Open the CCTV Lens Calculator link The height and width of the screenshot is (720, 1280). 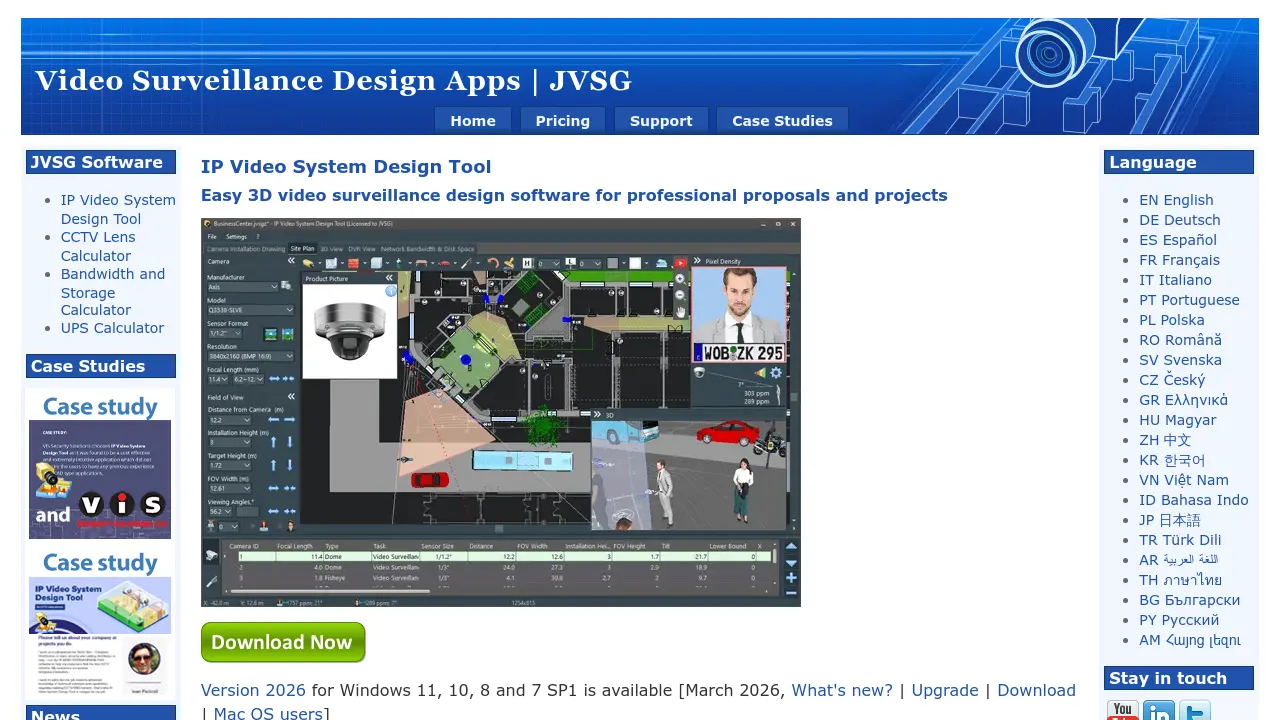[98, 246]
